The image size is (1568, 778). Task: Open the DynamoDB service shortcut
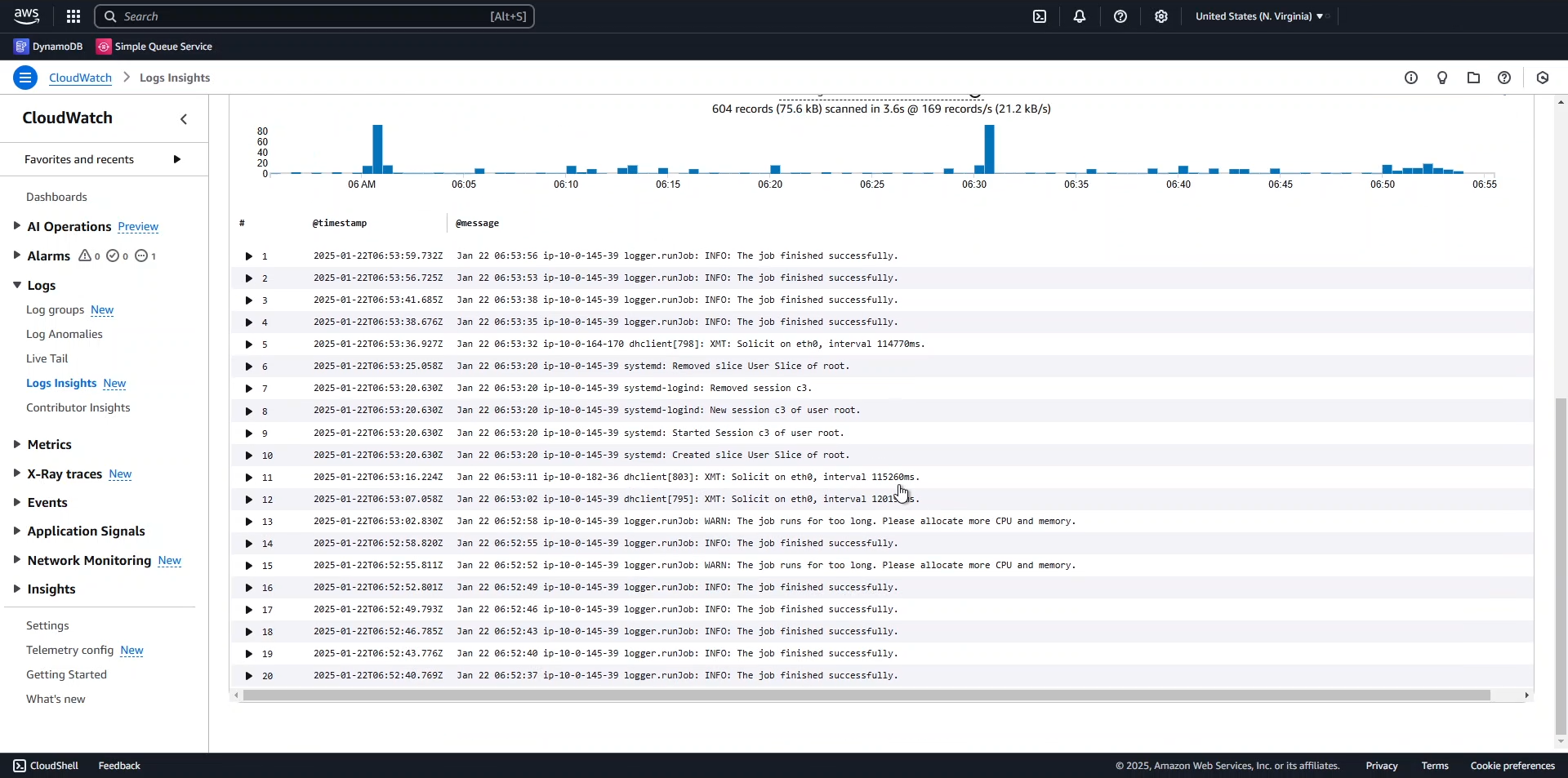click(49, 47)
